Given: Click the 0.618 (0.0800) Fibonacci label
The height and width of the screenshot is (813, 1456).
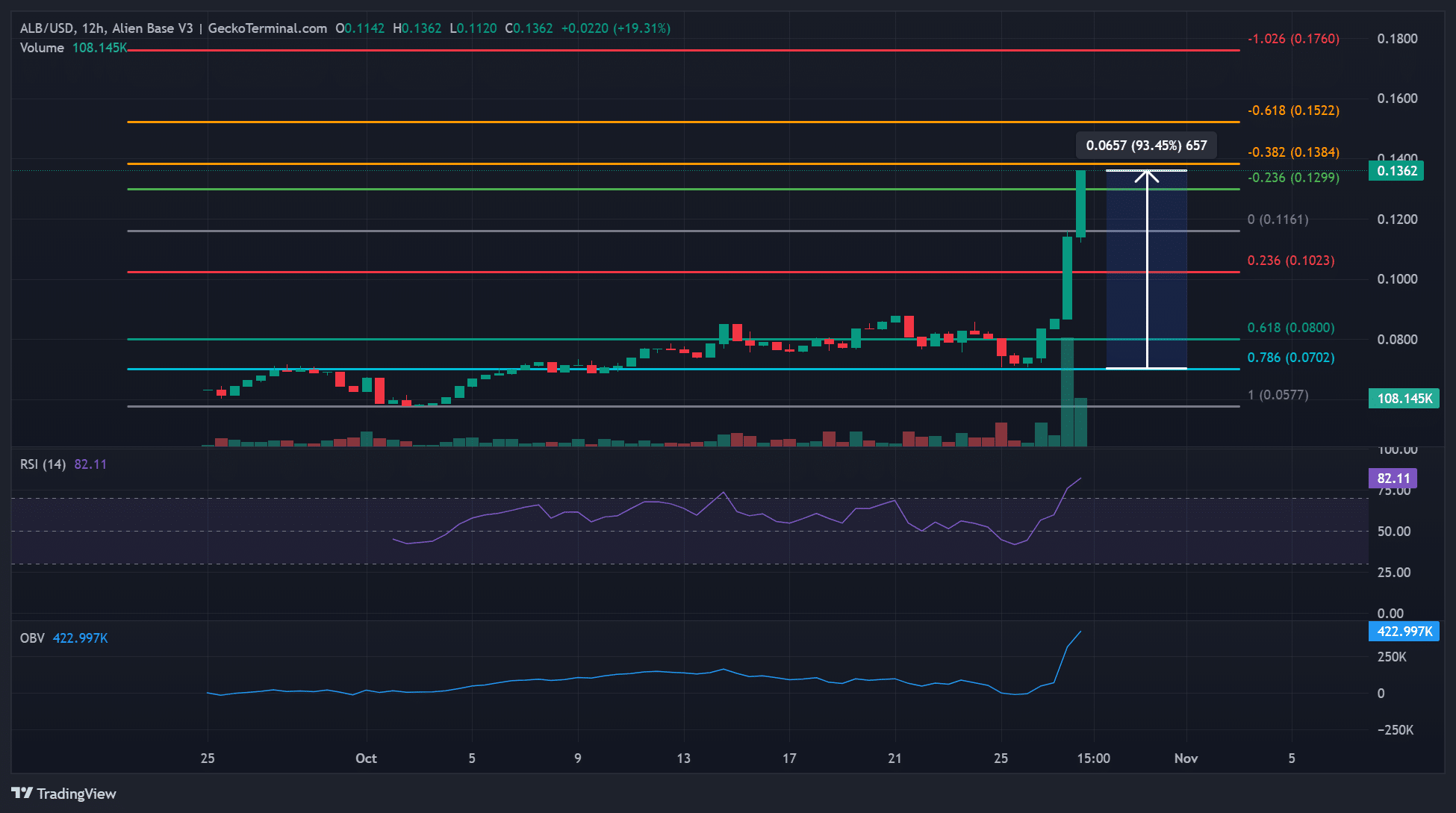Looking at the screenshot, I should click(x=1291, y=328).
